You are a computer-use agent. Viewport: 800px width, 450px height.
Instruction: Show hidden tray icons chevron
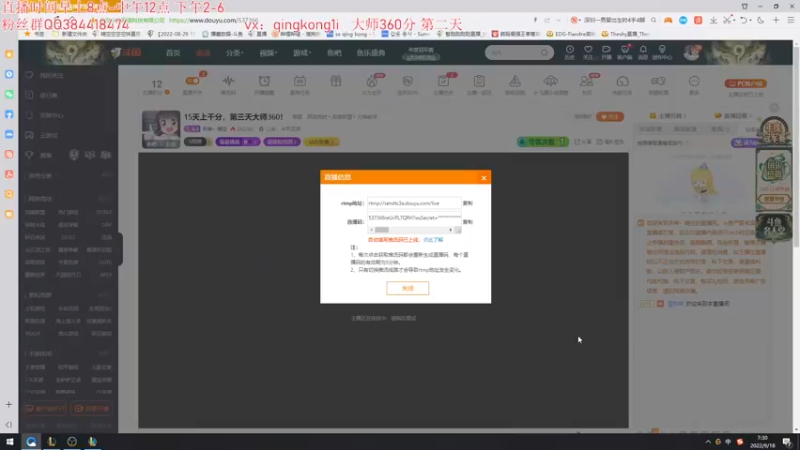pyautogui.click(x=708, y=442)
